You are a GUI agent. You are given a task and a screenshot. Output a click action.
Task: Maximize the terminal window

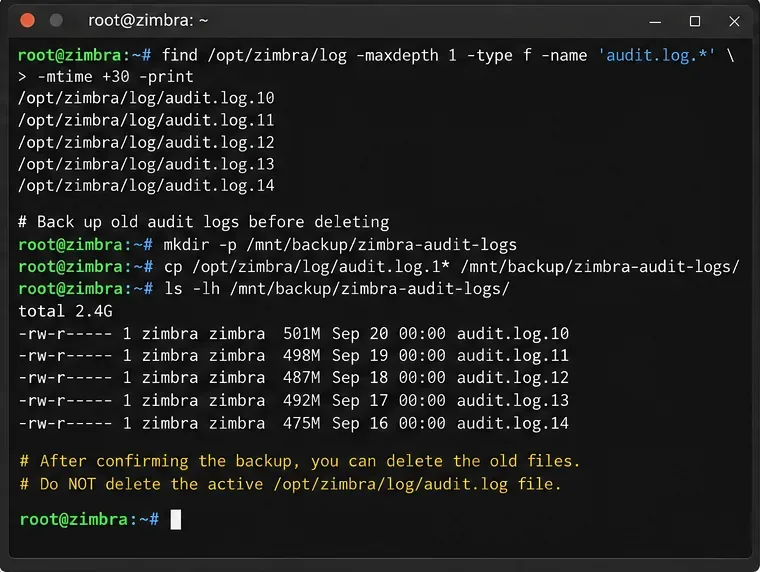(695, 21)
